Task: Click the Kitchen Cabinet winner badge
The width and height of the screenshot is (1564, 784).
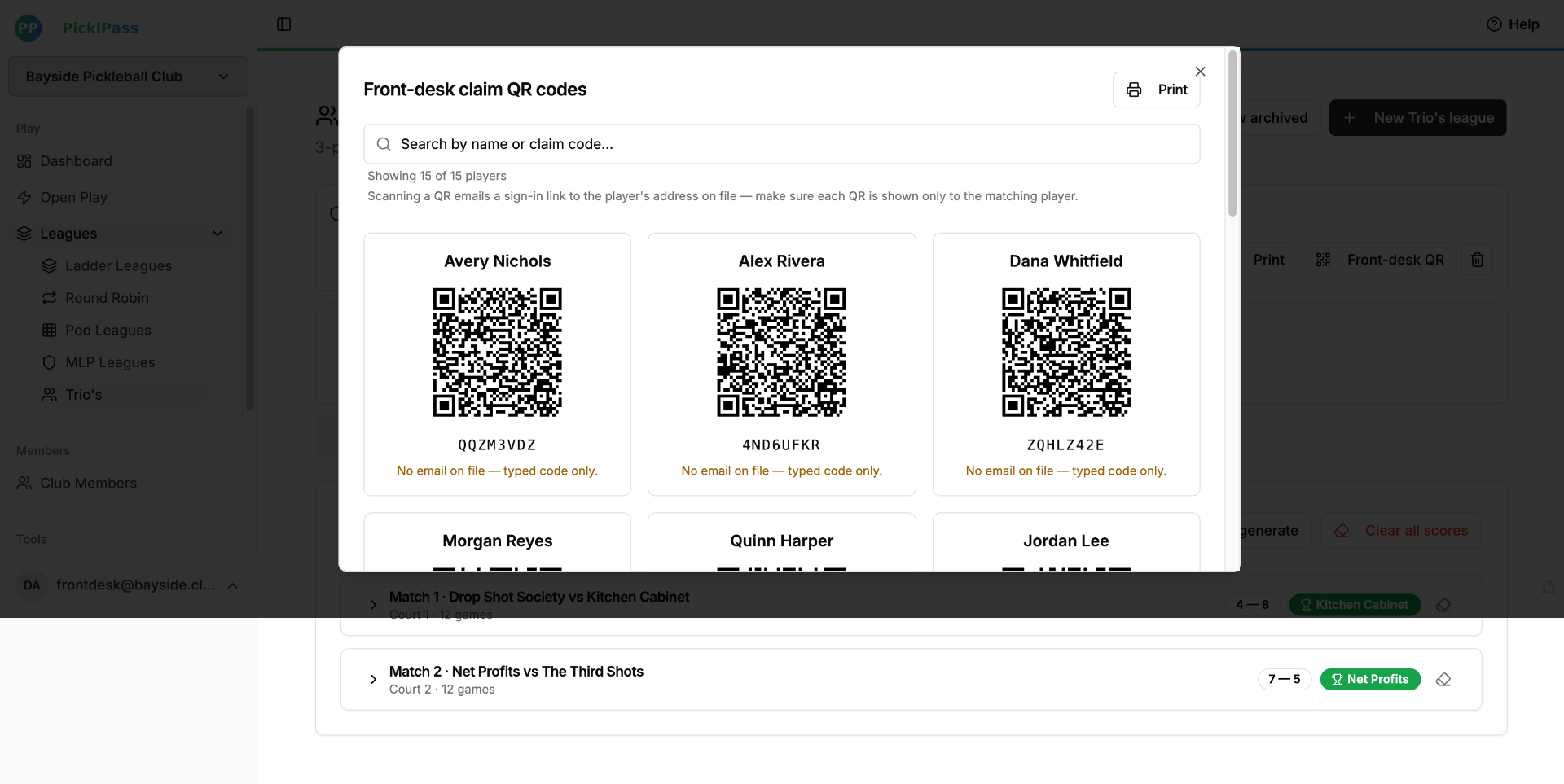Action: point(1355,605)
